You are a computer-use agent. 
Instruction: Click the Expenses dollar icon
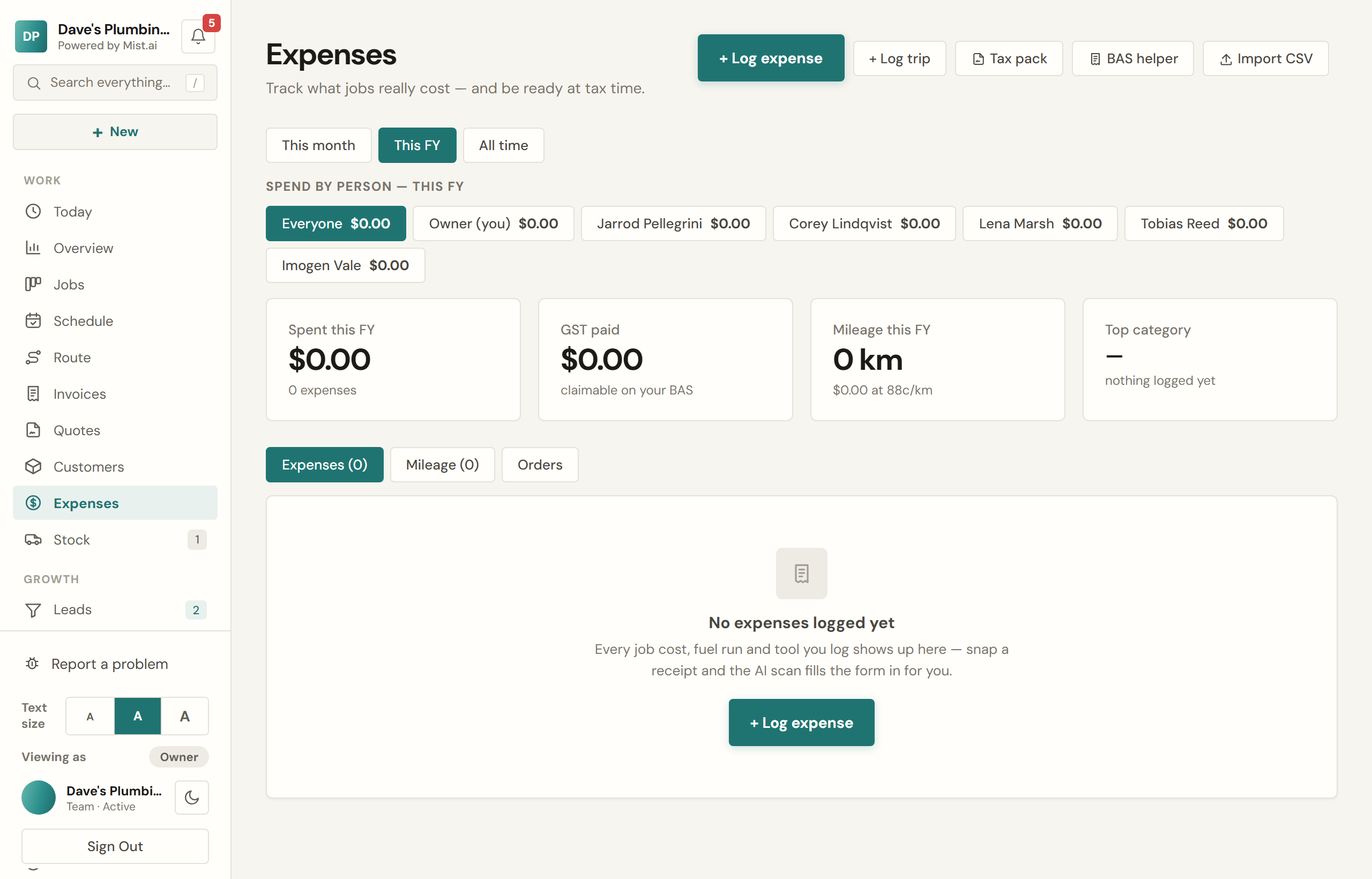tap(33, 503)
